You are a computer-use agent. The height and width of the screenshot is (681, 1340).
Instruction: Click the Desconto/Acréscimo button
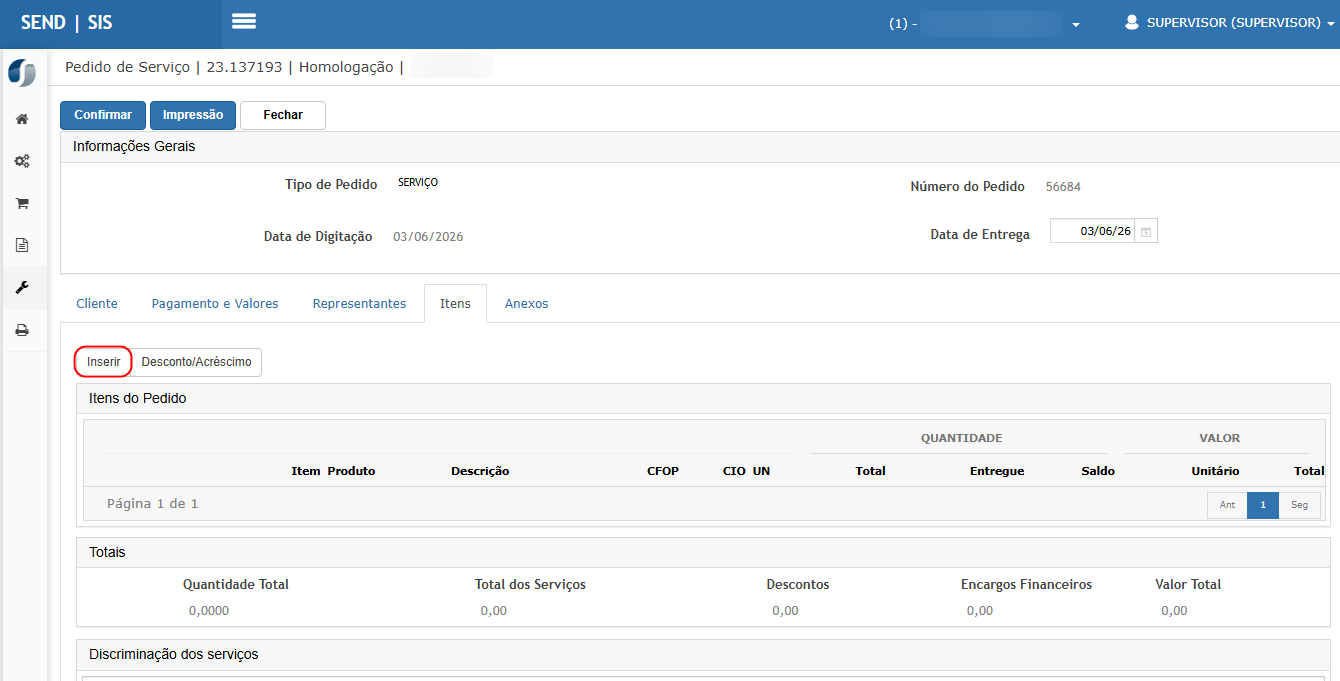[x=197, y=362]
